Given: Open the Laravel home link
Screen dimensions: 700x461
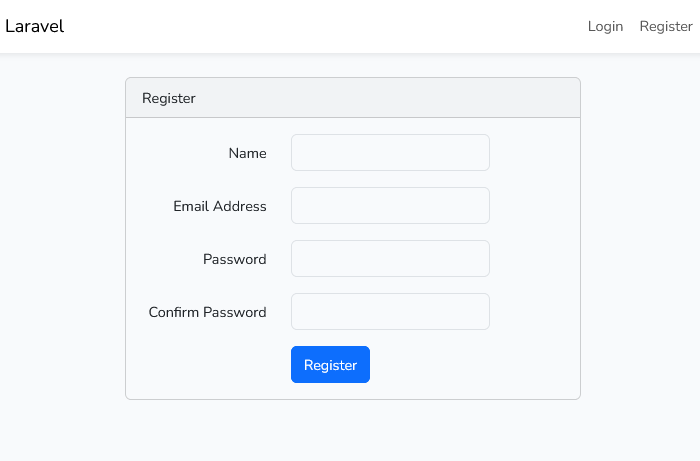Looking at the screenshot, I should pos(35,27).
